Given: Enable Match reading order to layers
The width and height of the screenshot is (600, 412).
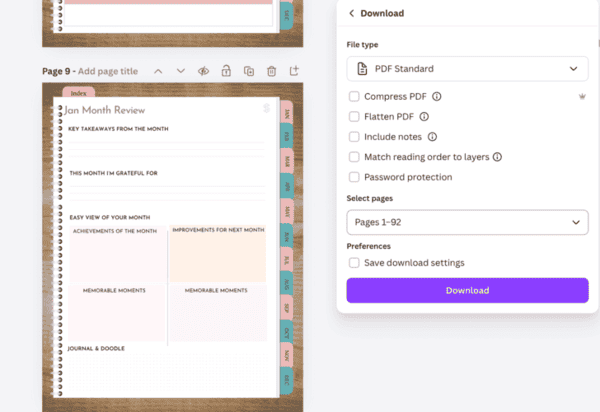Looking at the screenshot, I should (354, 157).
